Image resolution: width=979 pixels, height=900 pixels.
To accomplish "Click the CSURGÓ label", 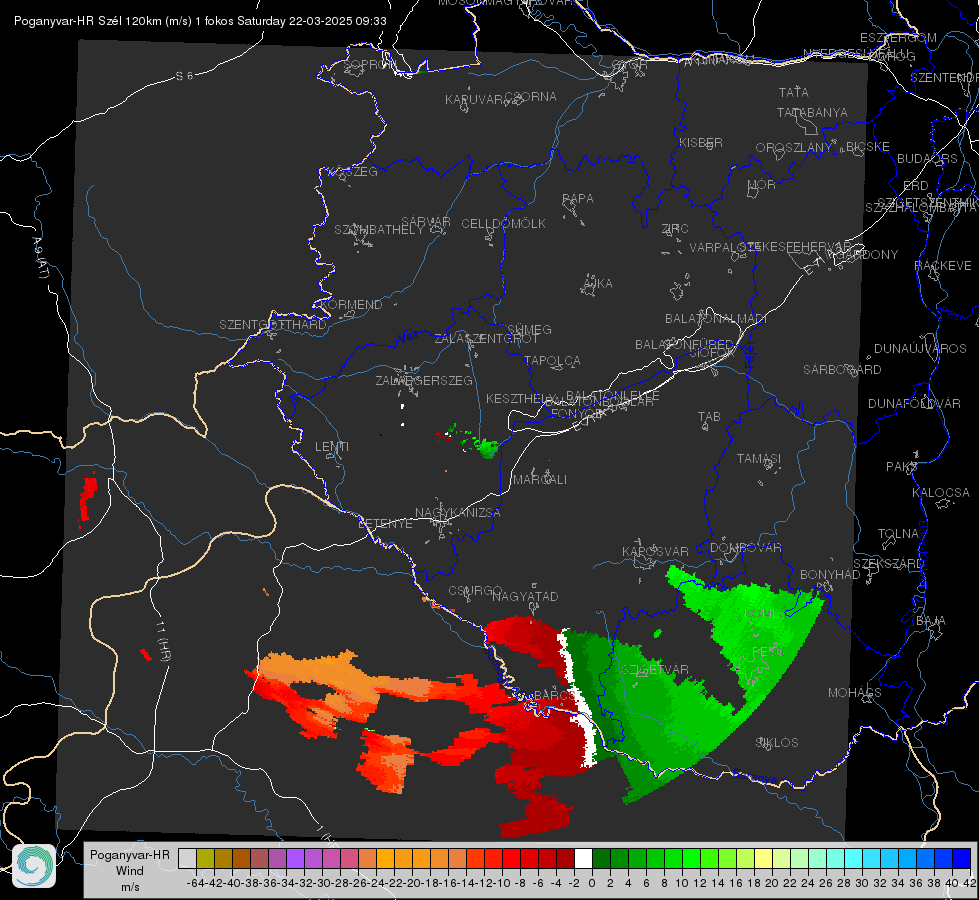I will [475, 590].
